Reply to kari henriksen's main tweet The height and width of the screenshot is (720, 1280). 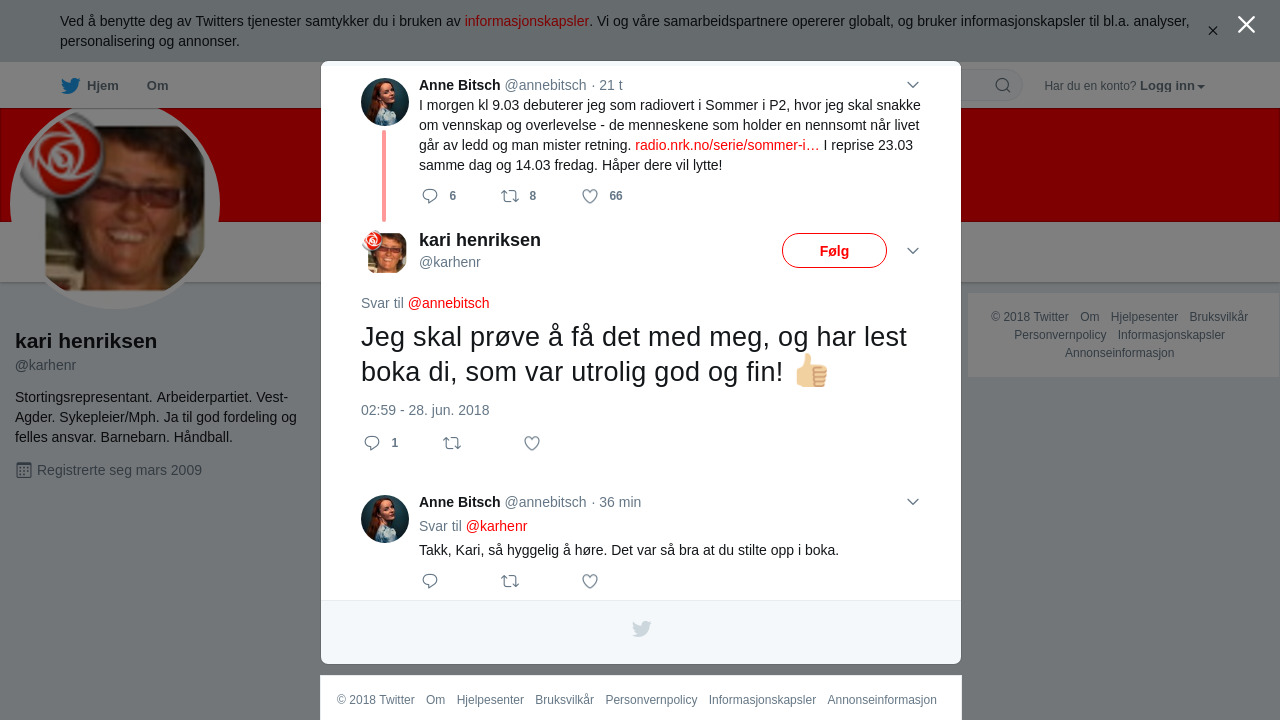[x=372, y=443]
